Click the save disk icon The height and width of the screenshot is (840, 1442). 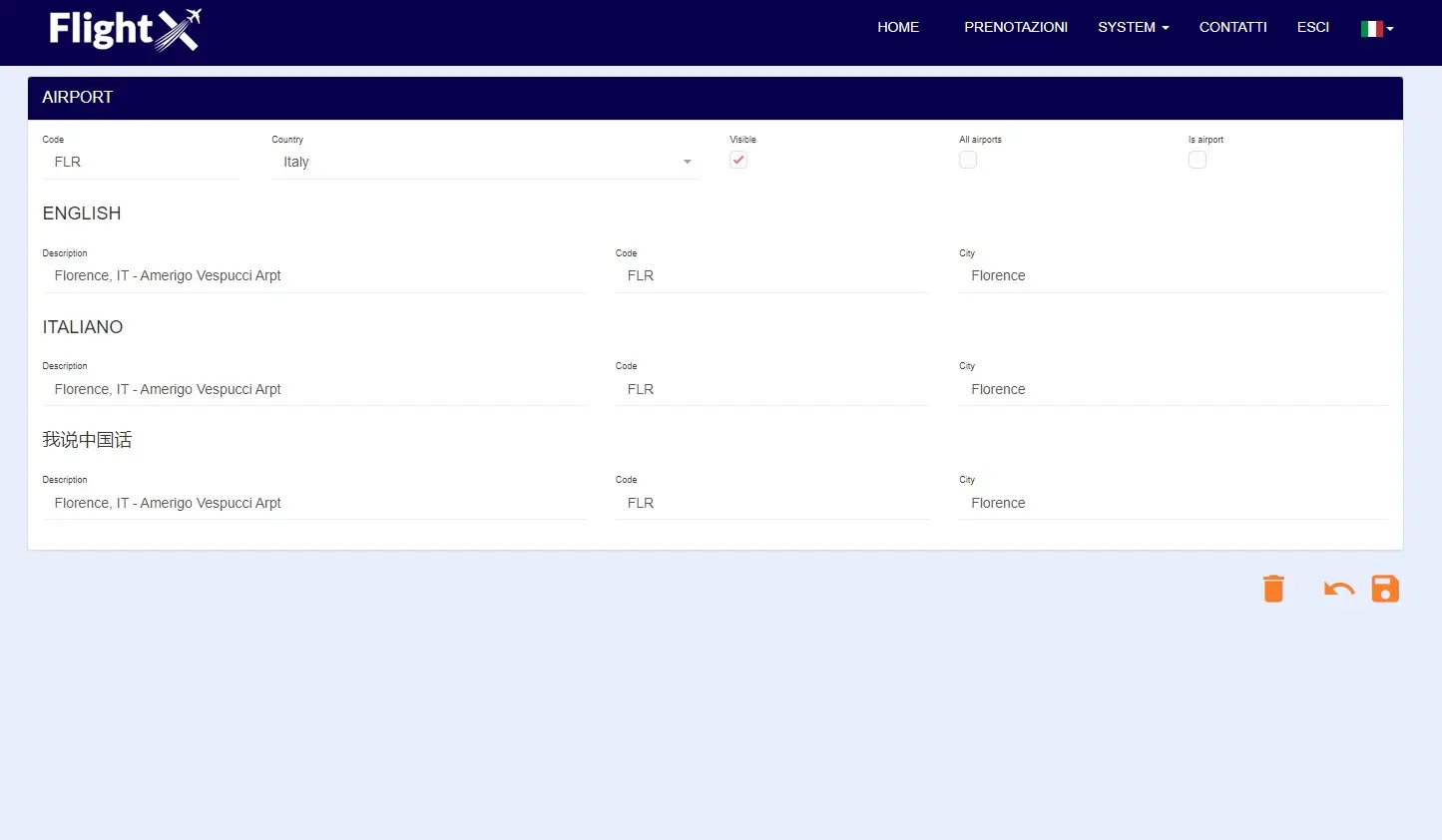pos(1385,588)
